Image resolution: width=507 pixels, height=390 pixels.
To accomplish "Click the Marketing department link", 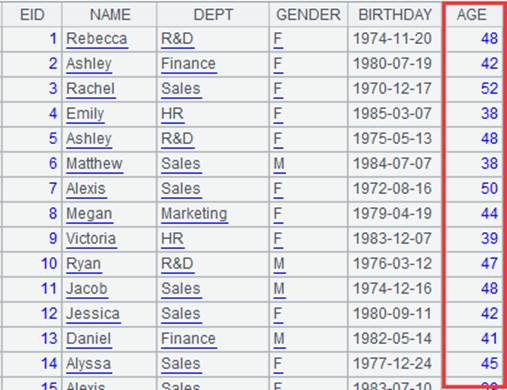I will click(x=194, y=214).
